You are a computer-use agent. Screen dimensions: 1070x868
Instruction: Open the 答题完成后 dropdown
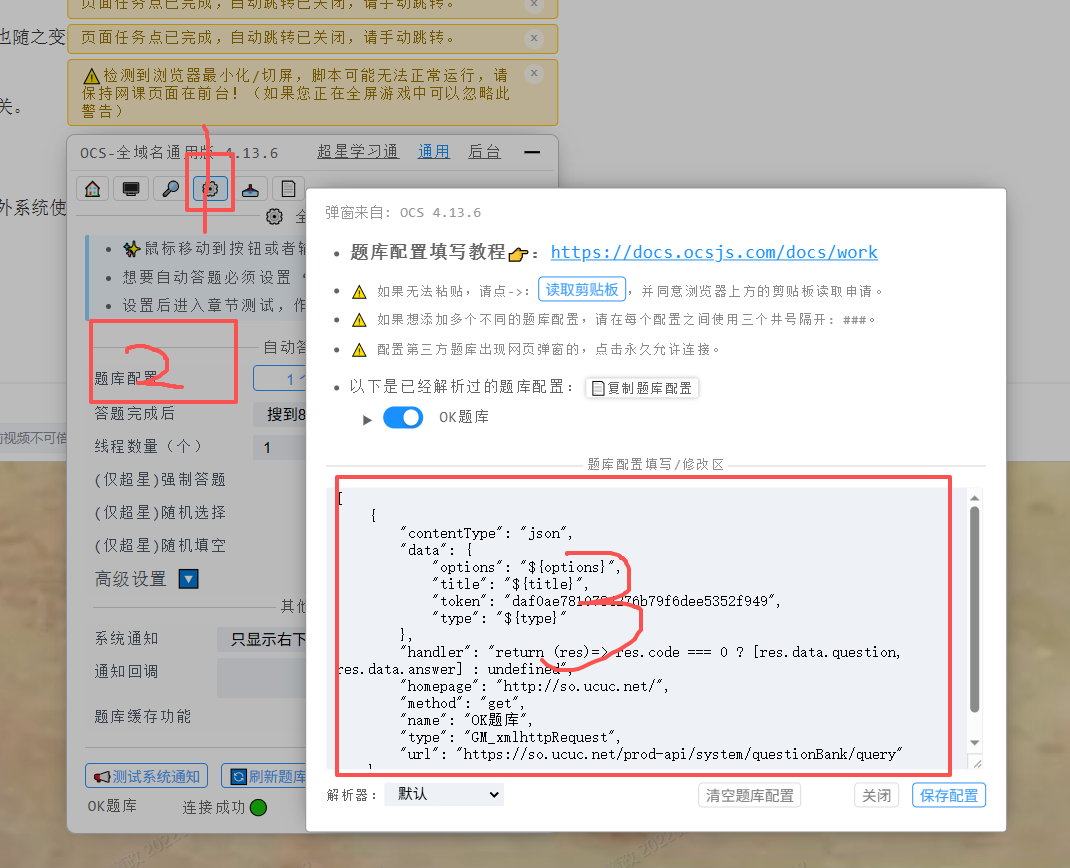point(280,414)
